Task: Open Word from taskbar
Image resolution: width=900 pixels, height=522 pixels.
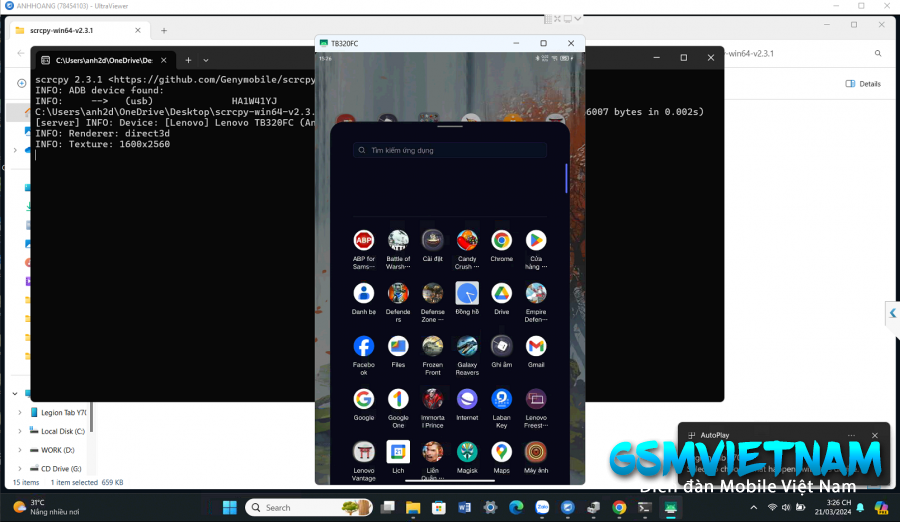Action: 464,508
